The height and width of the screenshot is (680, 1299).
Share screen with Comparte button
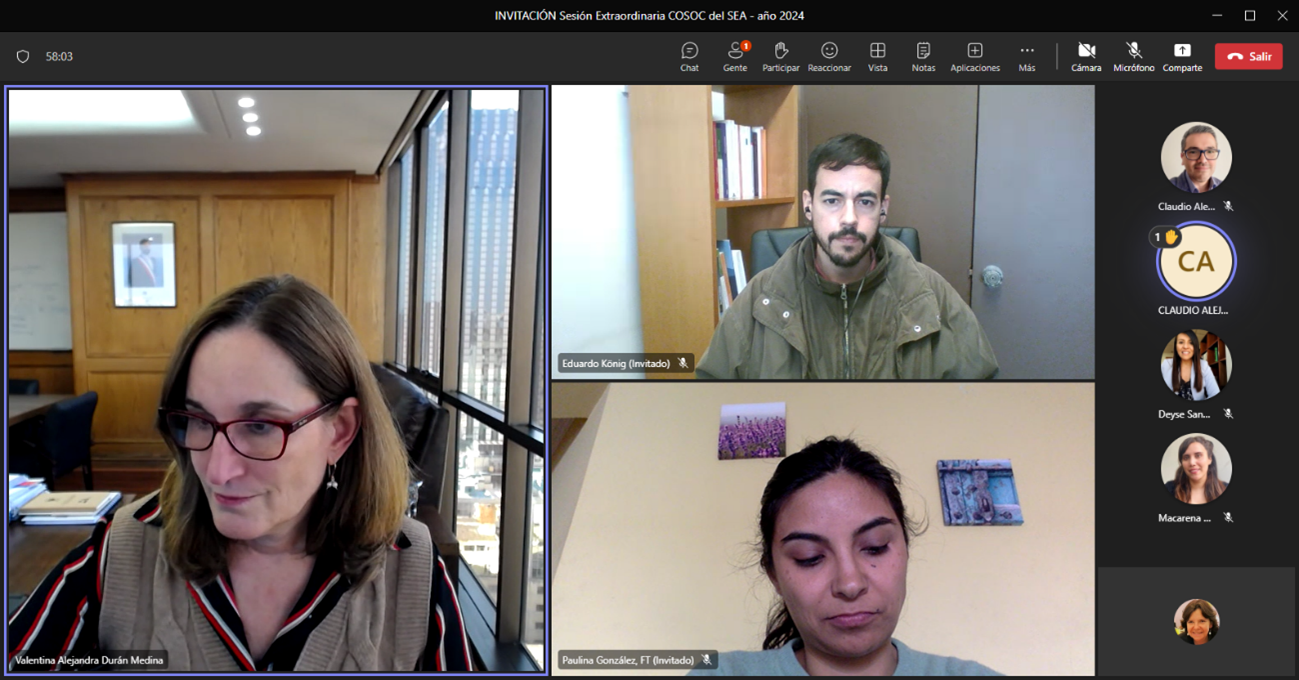(1182, 56)
